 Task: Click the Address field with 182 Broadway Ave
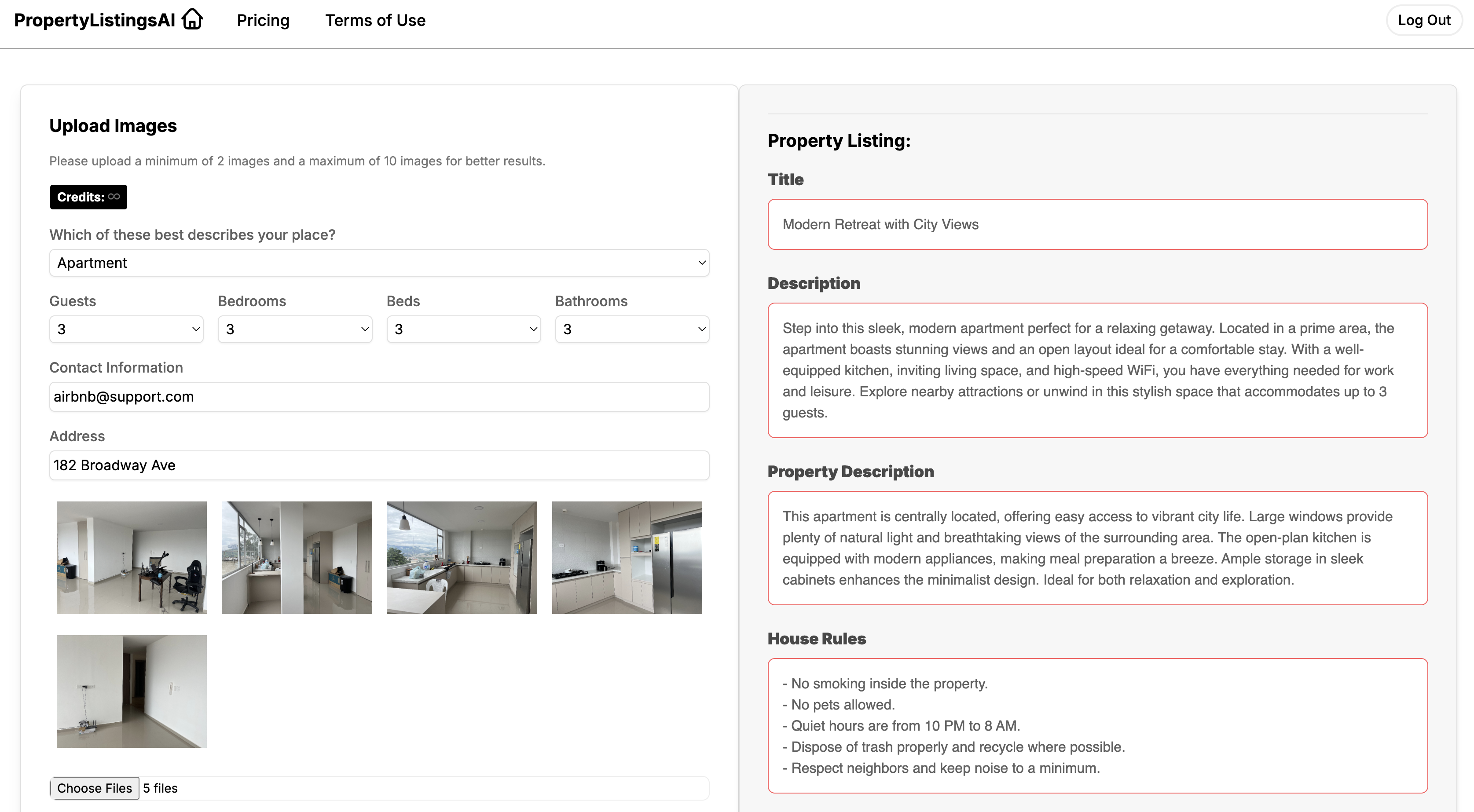[379, 465]
